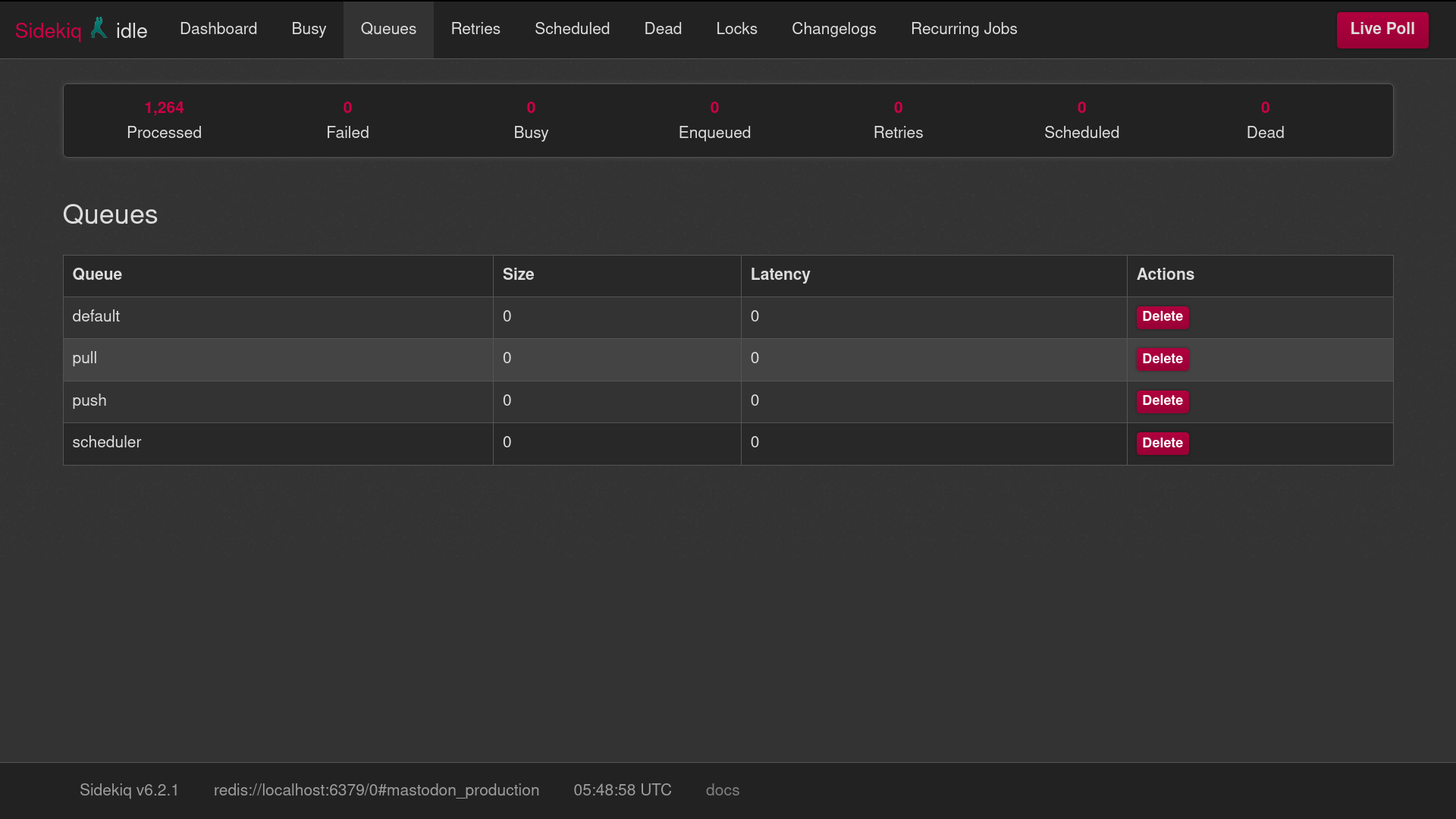1456x819 pixels.
Task: Go to the Scheduled tab
Action: [572, 29]
